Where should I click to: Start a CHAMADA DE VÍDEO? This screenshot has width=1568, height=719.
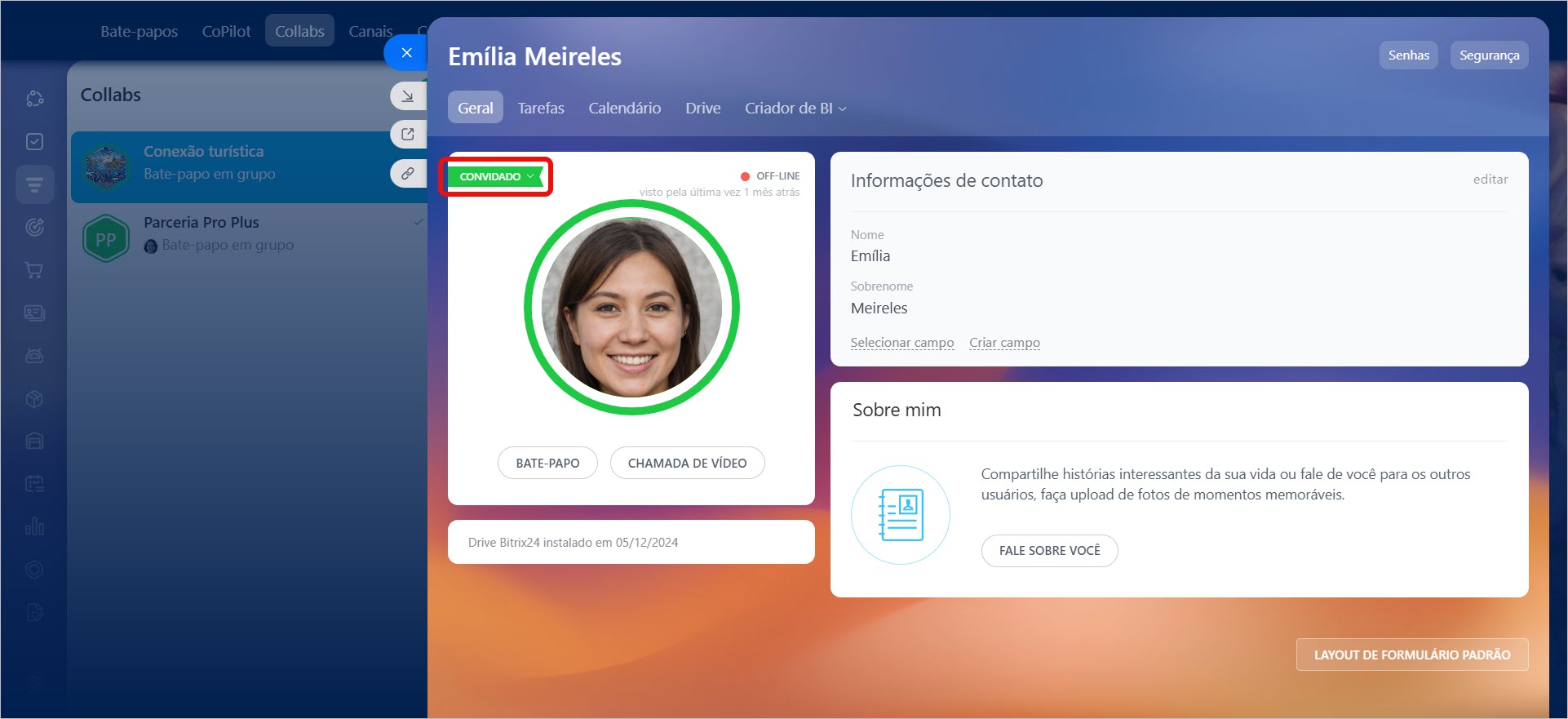pos(687,463)
